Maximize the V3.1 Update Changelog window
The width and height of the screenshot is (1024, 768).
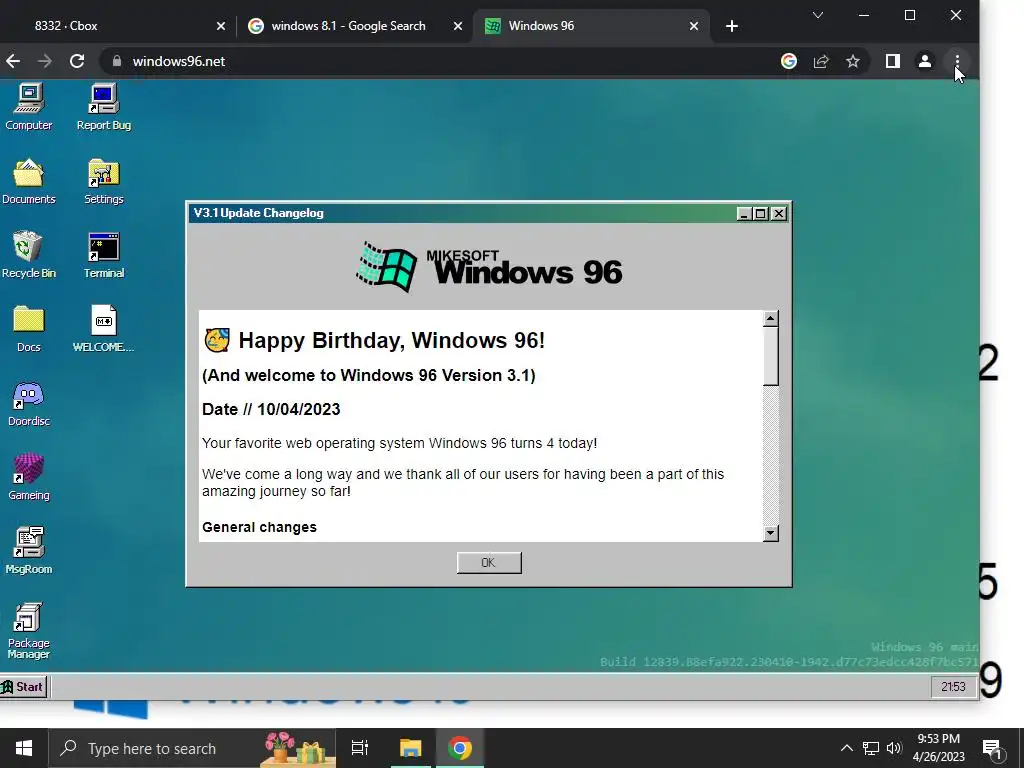coord(761,214)
